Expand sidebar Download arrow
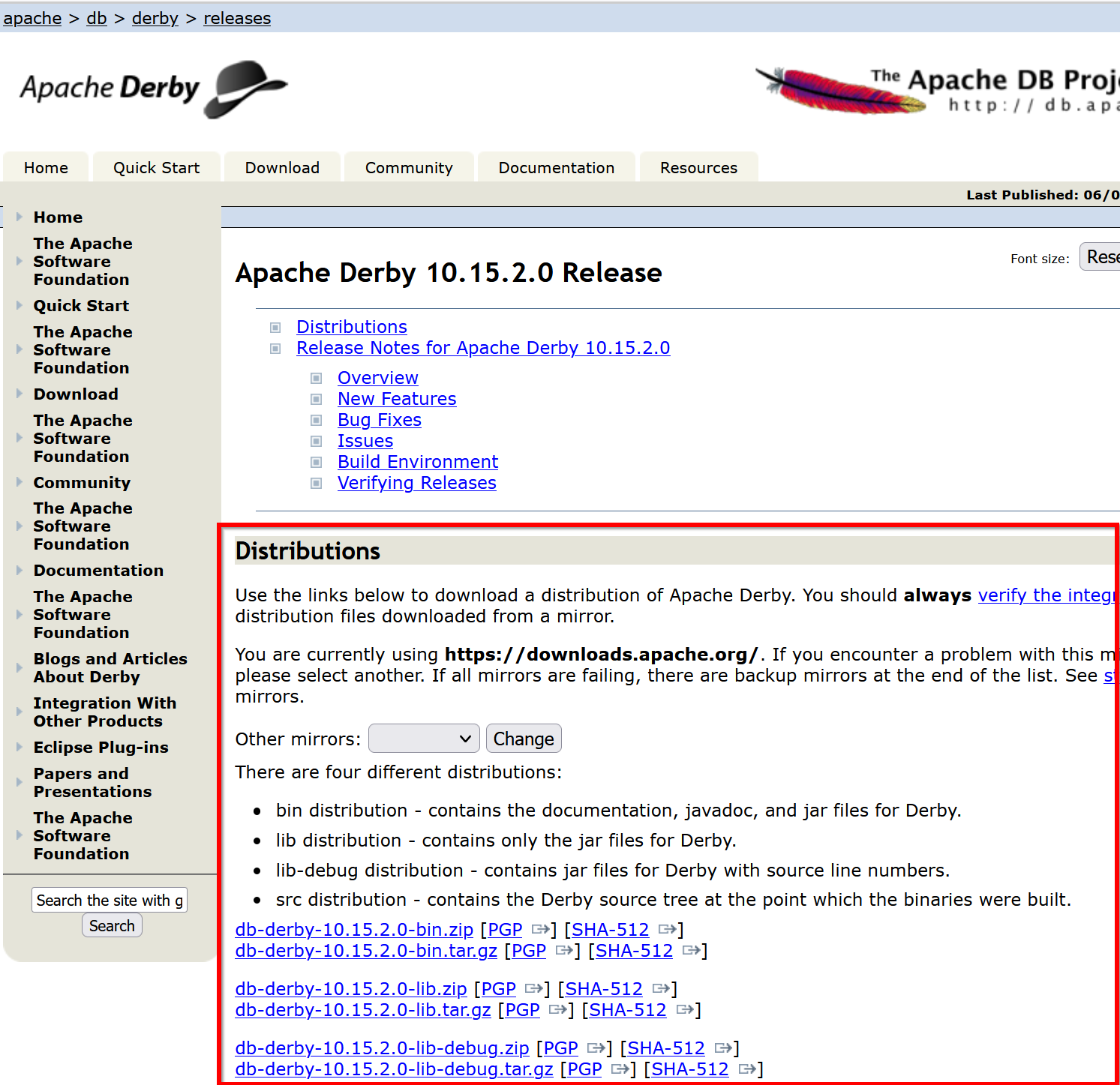 coord(20,394)
